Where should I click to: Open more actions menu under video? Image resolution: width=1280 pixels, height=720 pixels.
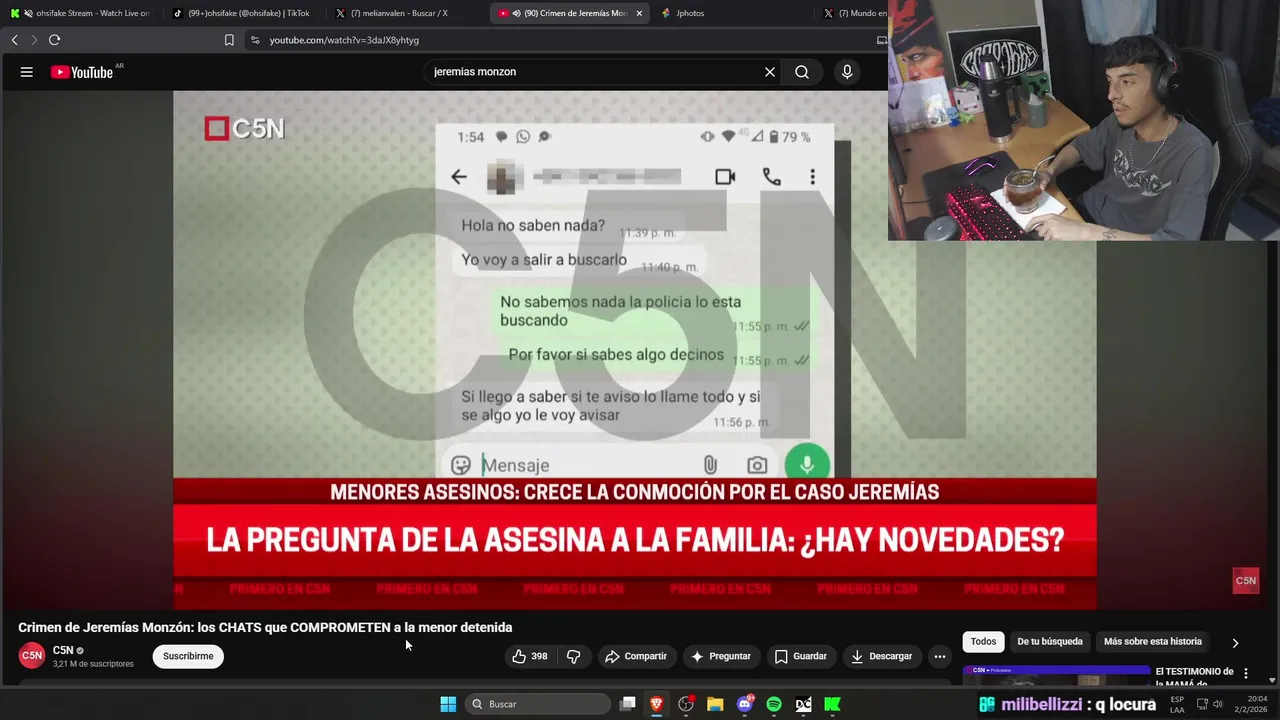[940, 656]
